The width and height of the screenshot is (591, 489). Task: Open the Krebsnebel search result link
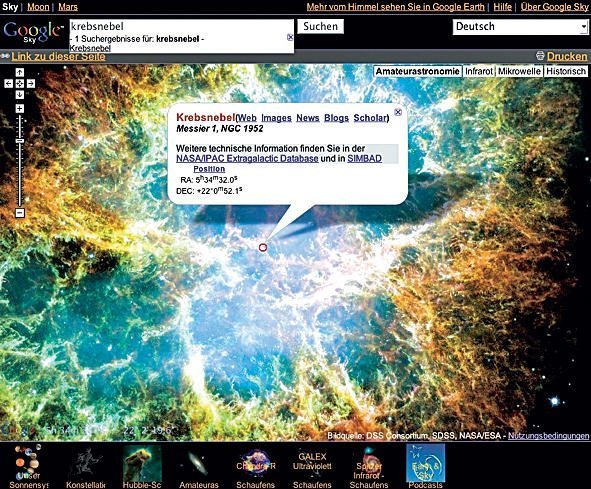coord(90,48)
